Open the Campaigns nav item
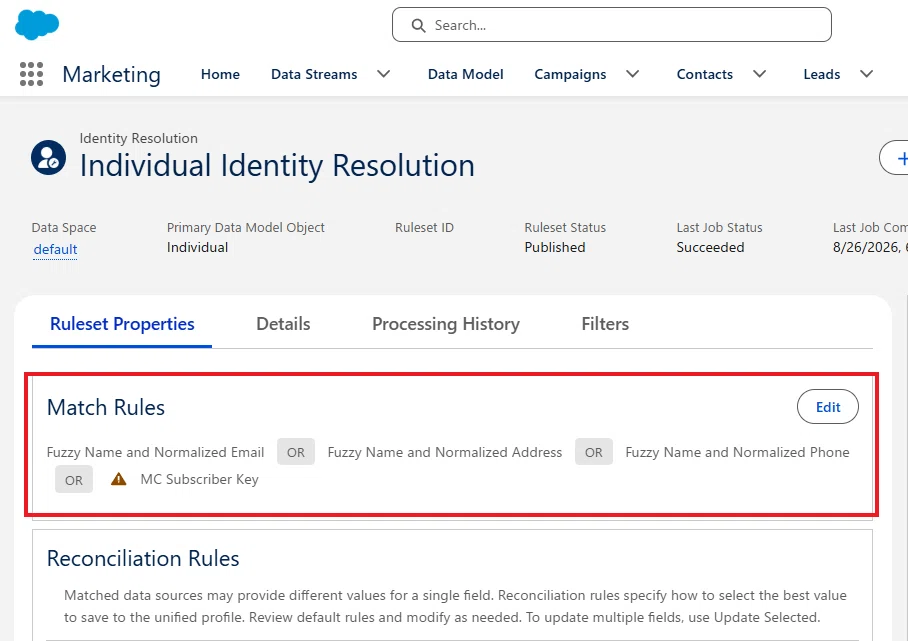The image size is (908, 641). [x=570, y=74]
